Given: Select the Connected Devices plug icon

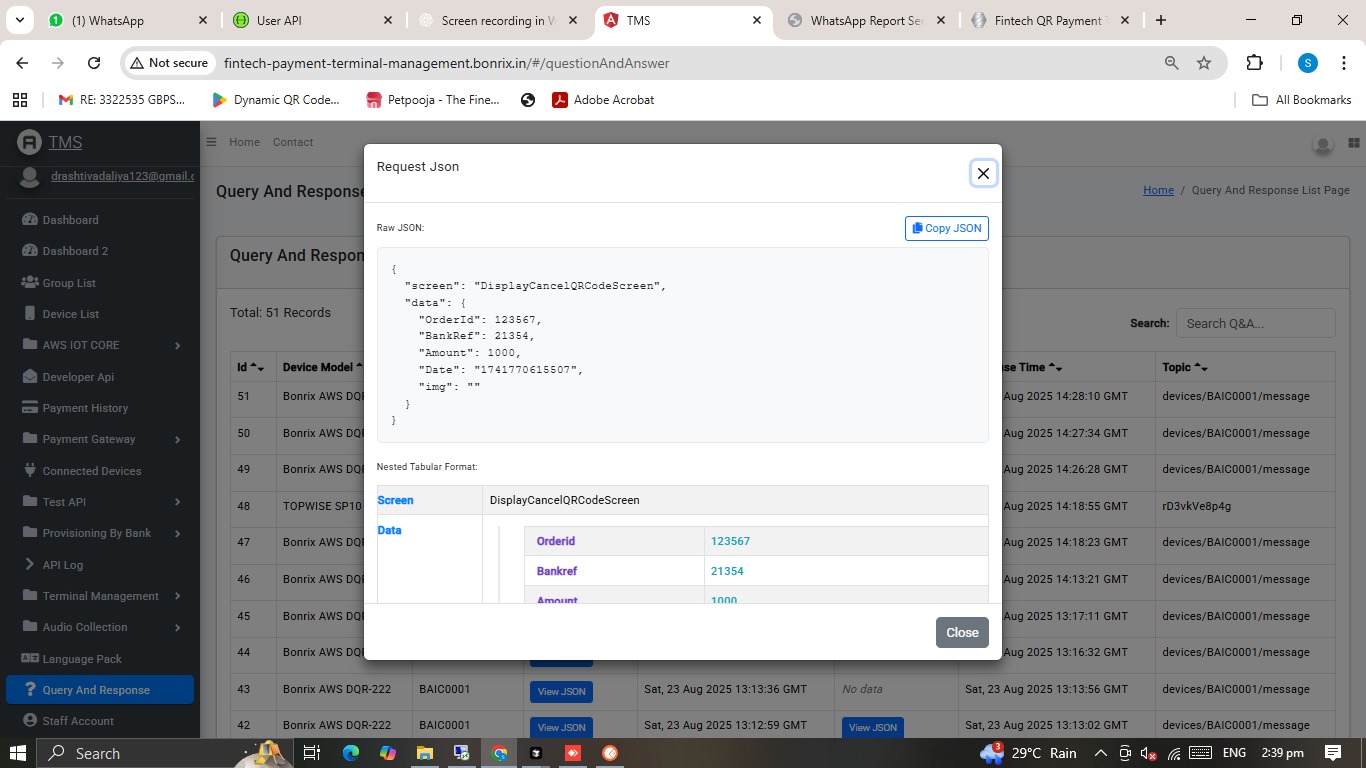Looking at the screenshot, I should 30,470.
